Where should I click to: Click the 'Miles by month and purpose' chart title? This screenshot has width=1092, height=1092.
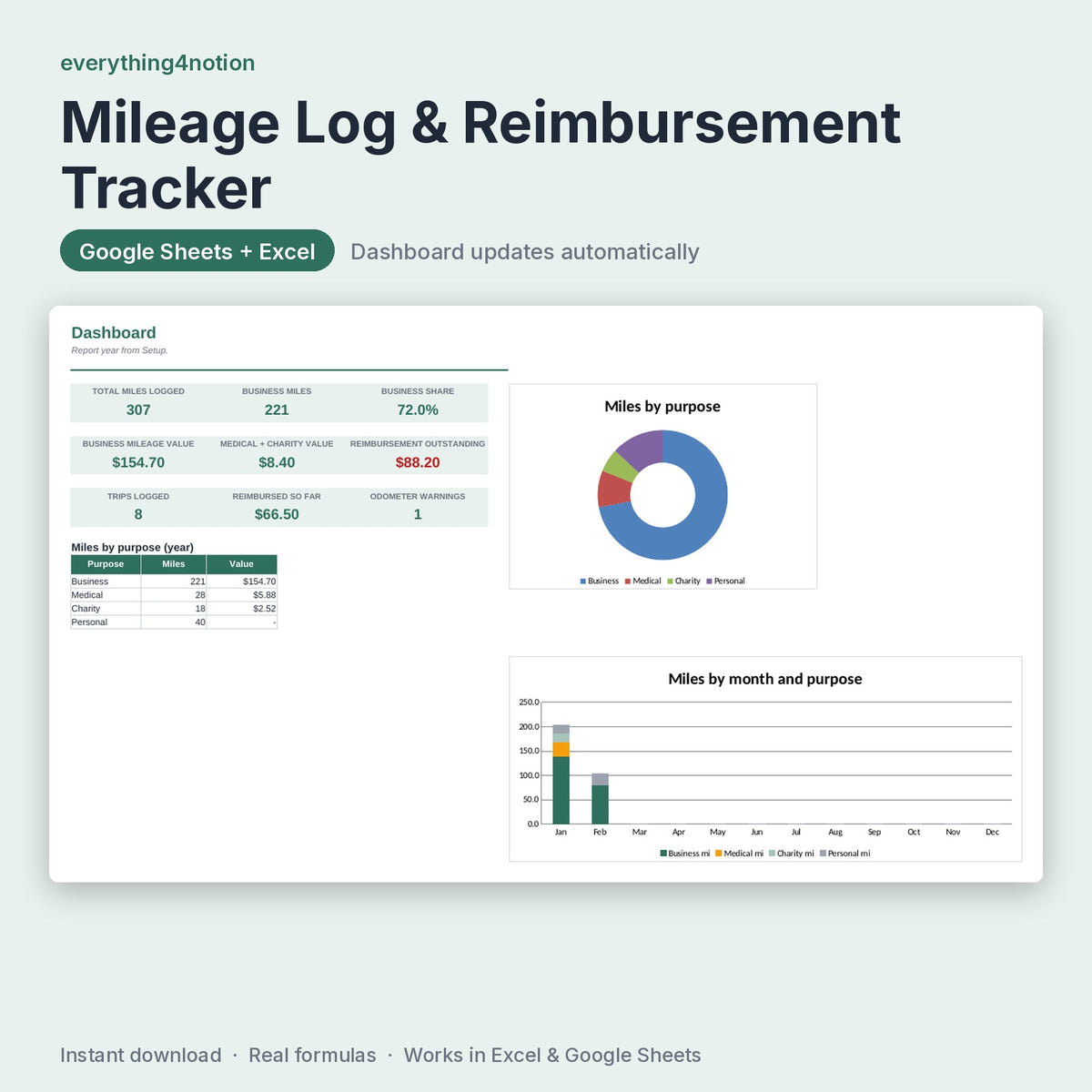coord(765,679)
